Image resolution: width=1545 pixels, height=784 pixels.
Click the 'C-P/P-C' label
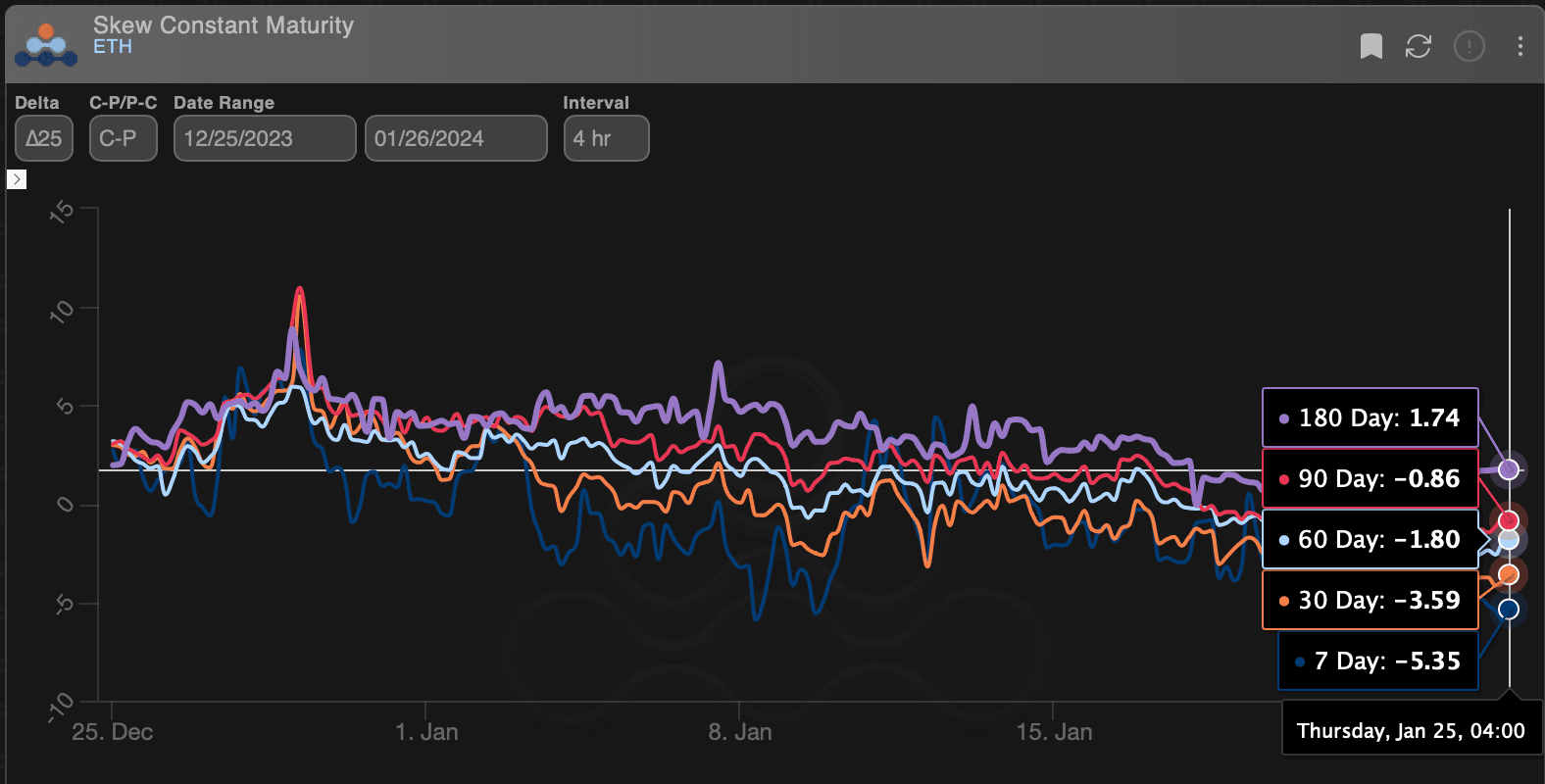(x=123, y=103)
